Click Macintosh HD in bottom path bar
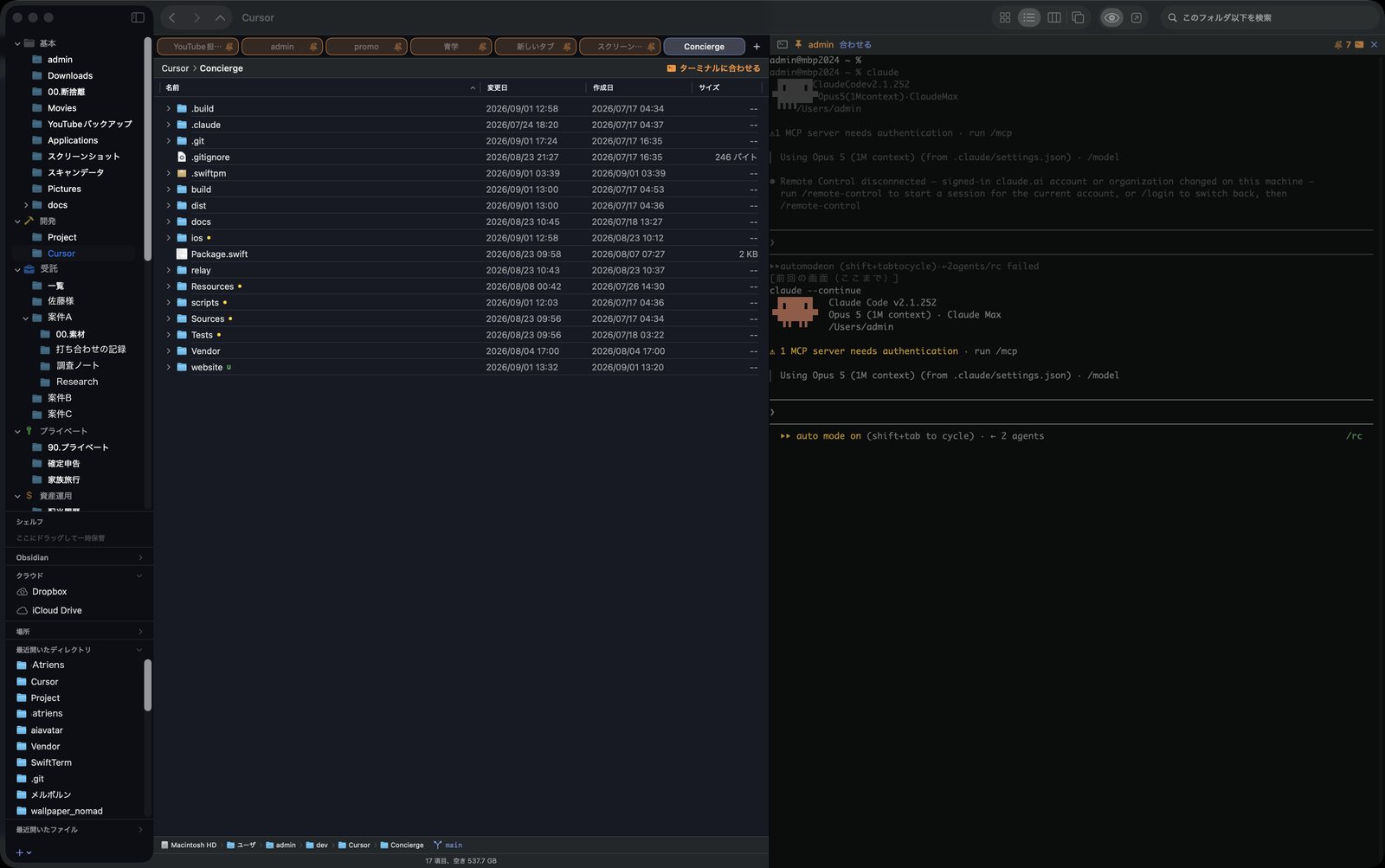Screen dimensions: 1385x868 pyautogui.click(x=189, y=845)
